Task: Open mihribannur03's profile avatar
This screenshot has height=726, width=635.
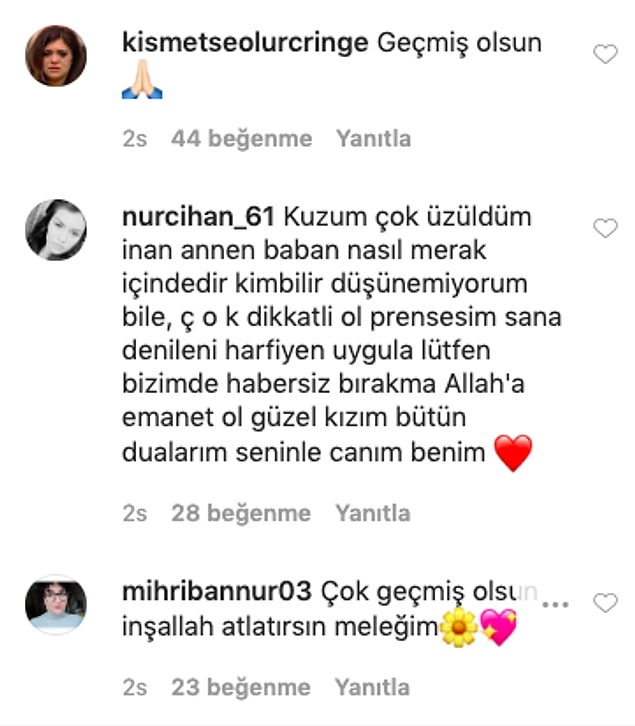Action: [56, 604]
